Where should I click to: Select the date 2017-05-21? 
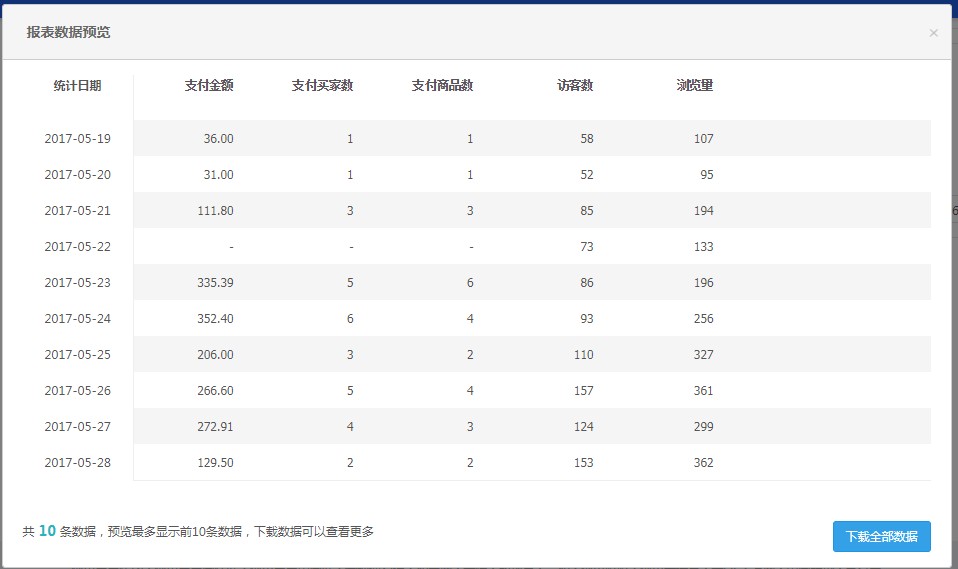(78, 211)
